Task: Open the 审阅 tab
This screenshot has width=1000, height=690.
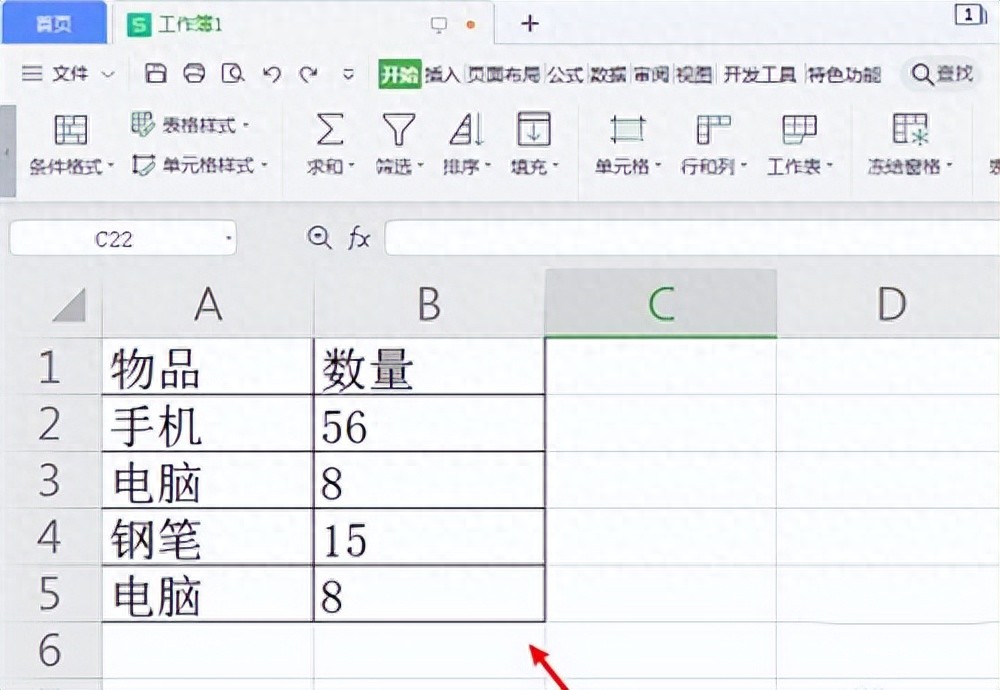Action: 651,75
